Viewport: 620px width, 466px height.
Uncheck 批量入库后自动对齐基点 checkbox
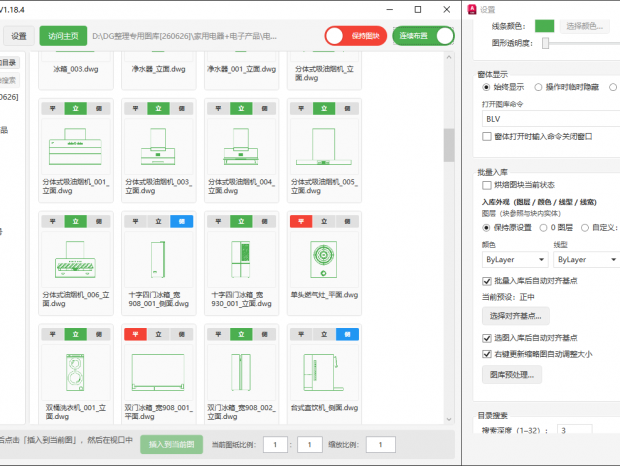click(487, 281)
